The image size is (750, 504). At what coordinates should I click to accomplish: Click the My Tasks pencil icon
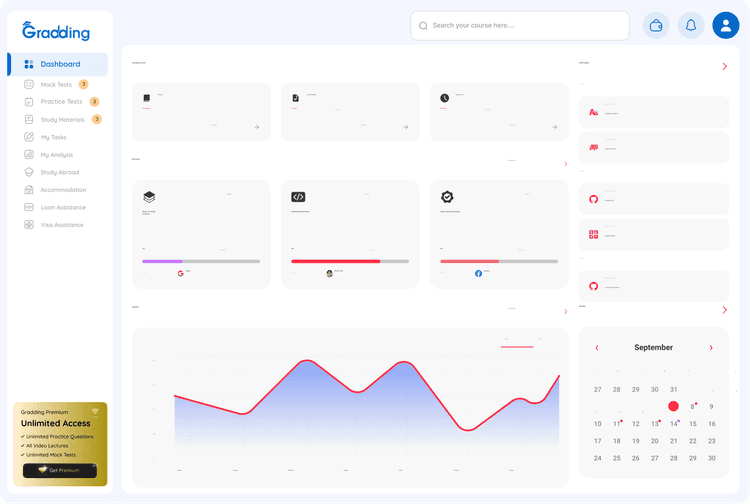29,137
